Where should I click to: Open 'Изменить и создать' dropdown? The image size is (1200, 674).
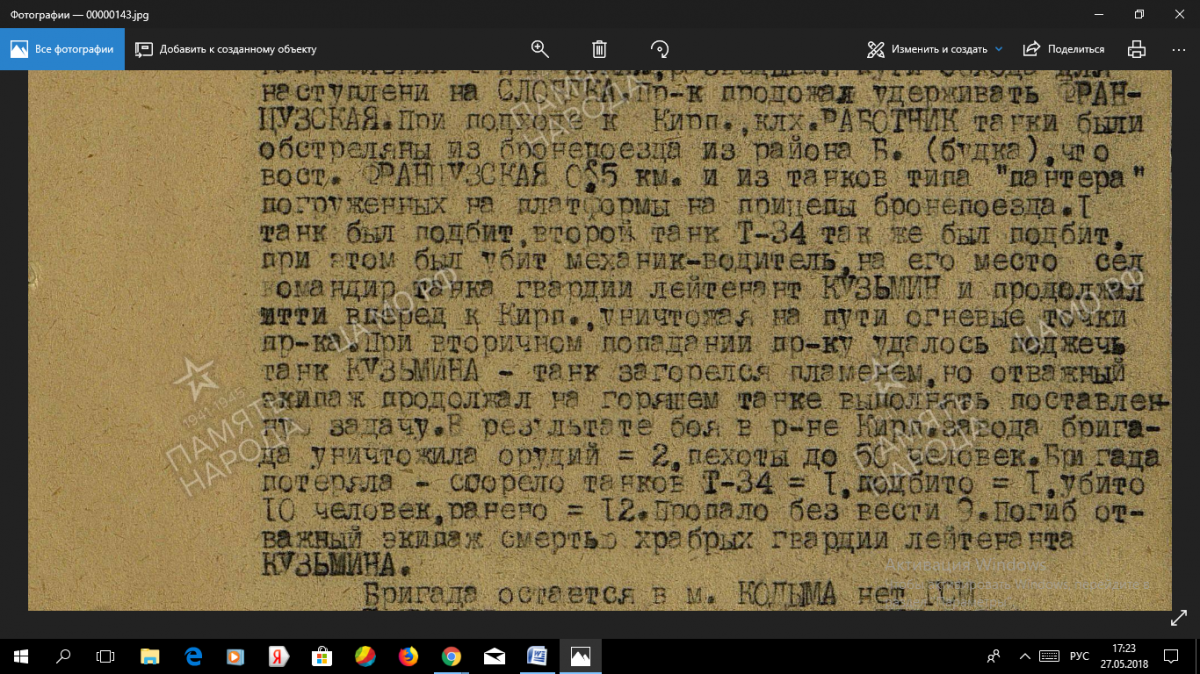935,49
